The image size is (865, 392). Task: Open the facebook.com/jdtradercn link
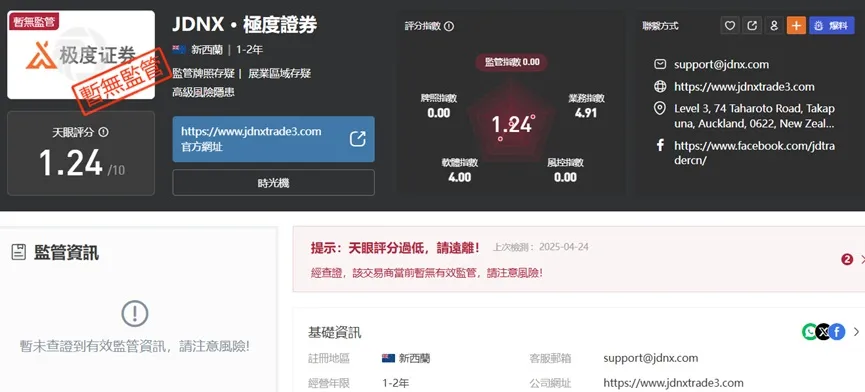click(x=754, y=153)
